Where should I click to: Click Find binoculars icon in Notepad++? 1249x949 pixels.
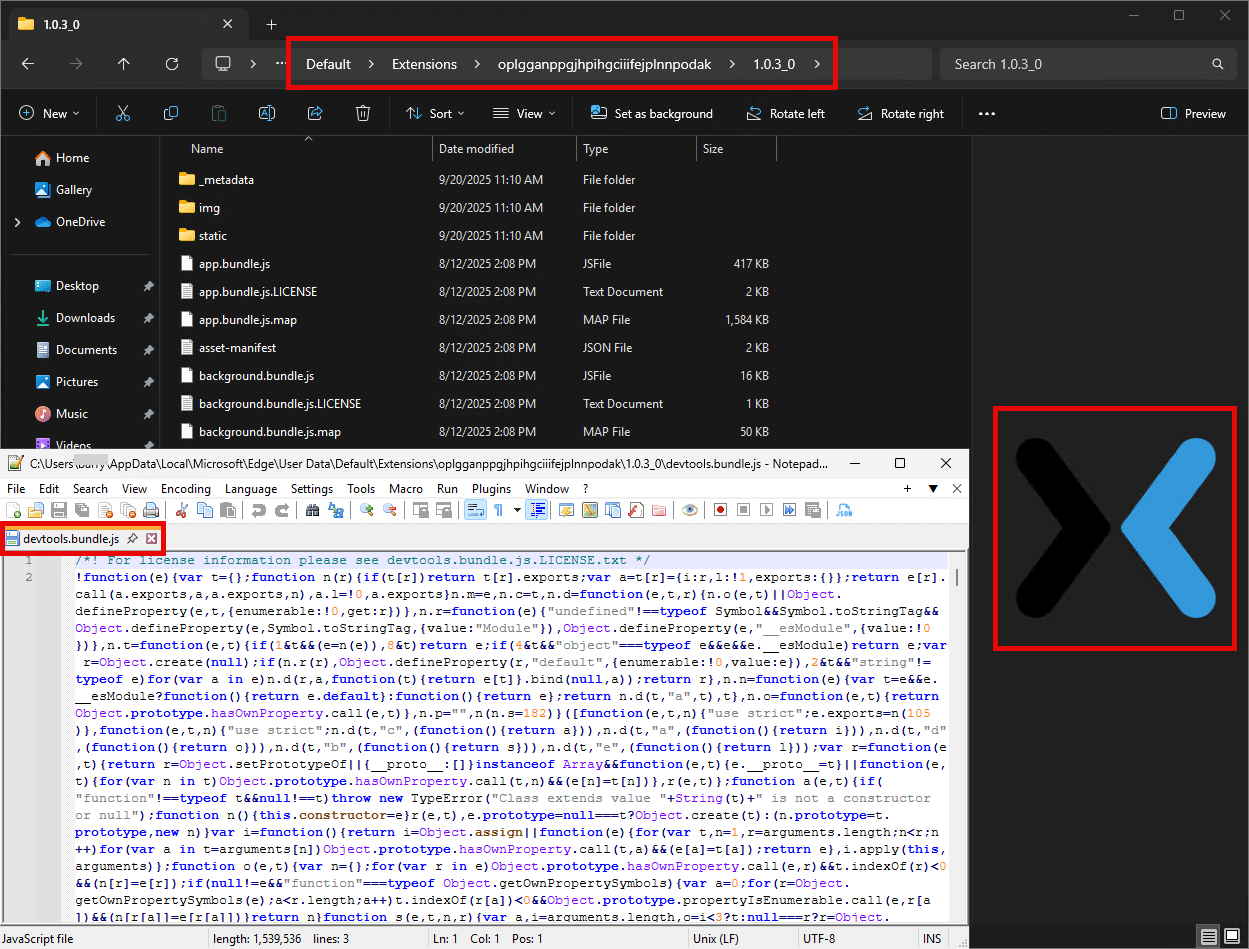click(313, 510)
